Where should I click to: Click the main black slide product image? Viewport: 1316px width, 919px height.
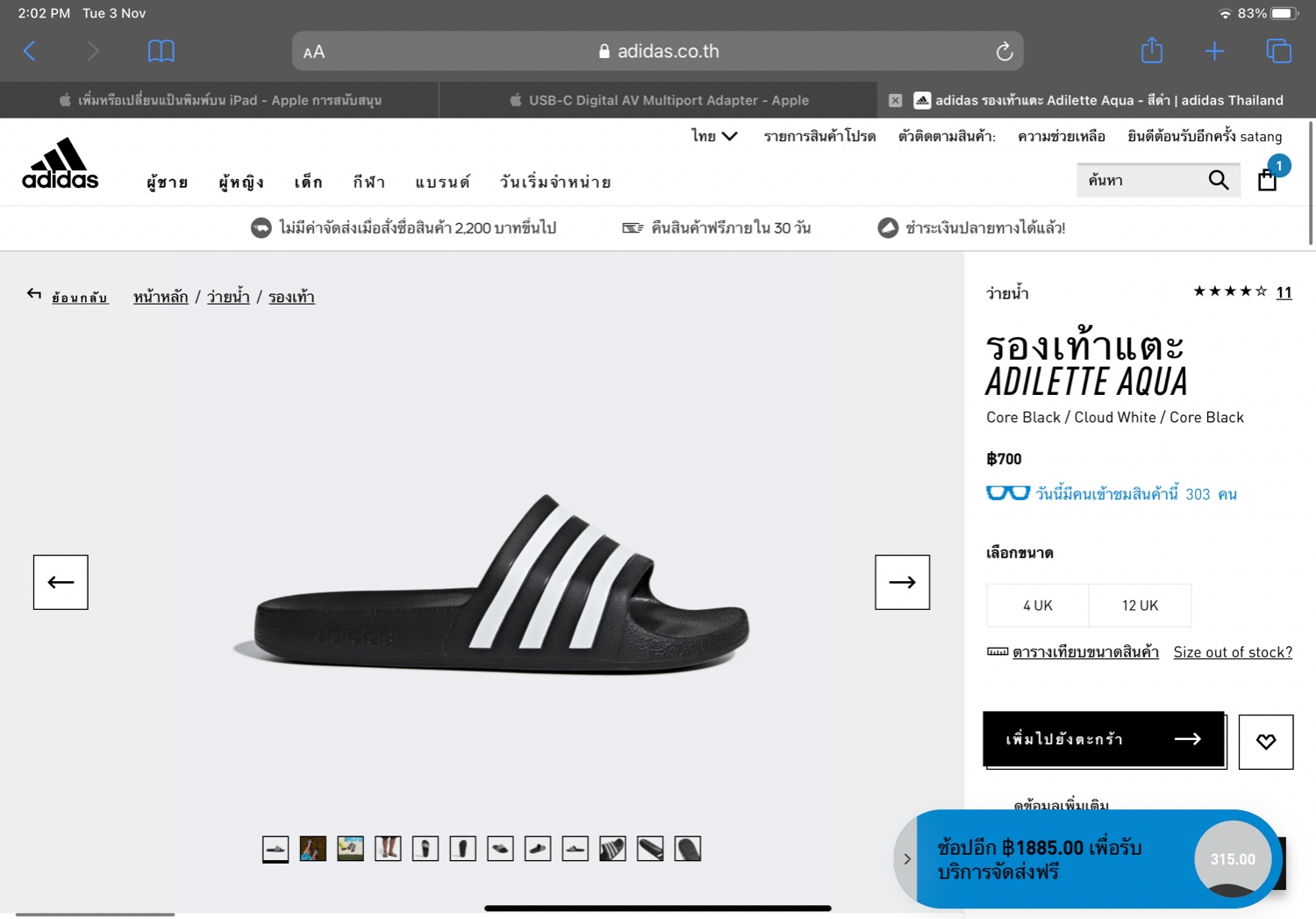pyautogui.click(x=491, y=584)
